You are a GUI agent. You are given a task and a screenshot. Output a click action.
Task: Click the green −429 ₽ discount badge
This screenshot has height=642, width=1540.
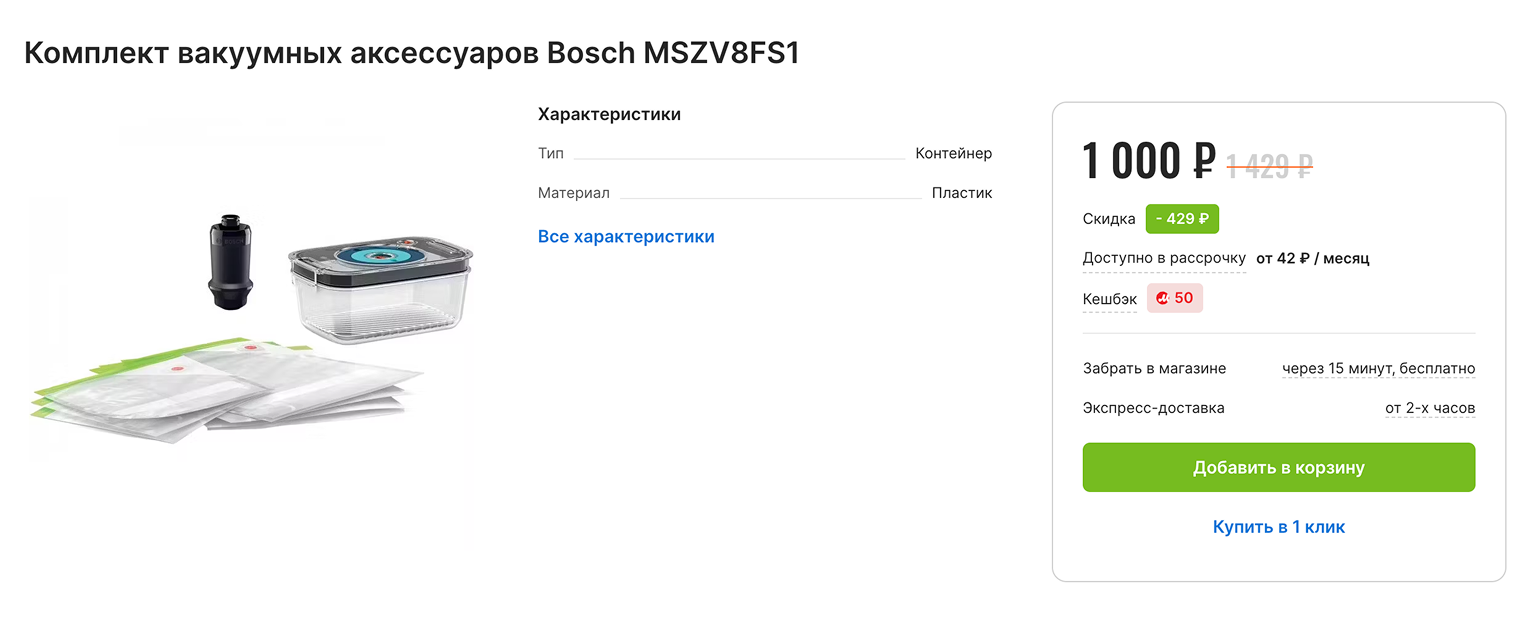point(1182,219)
